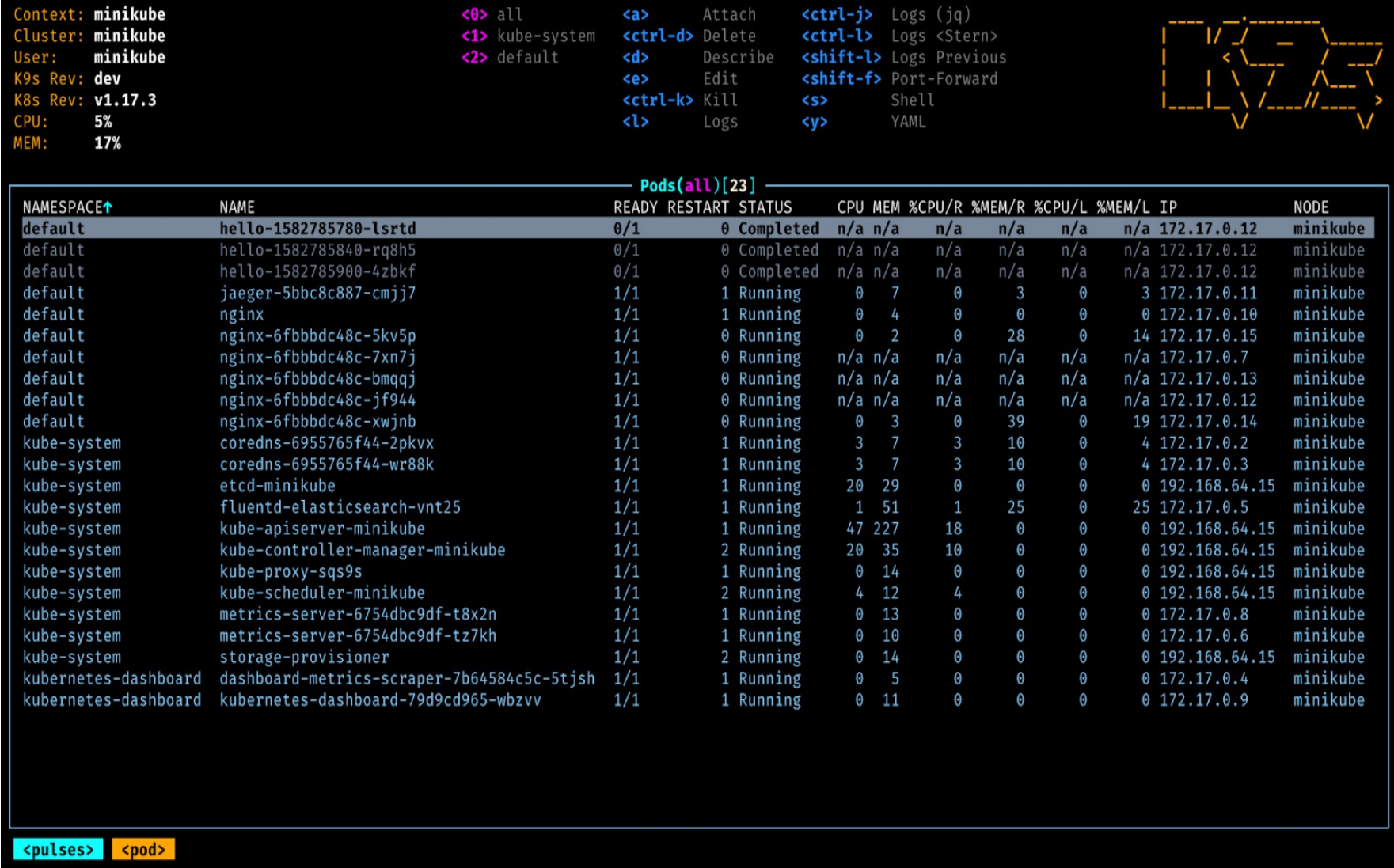Select pod metrics-server-6754dbc9df-t8x2n
Image resolution: width=1394 pixels, height=868 pixels.
(698, 614)
